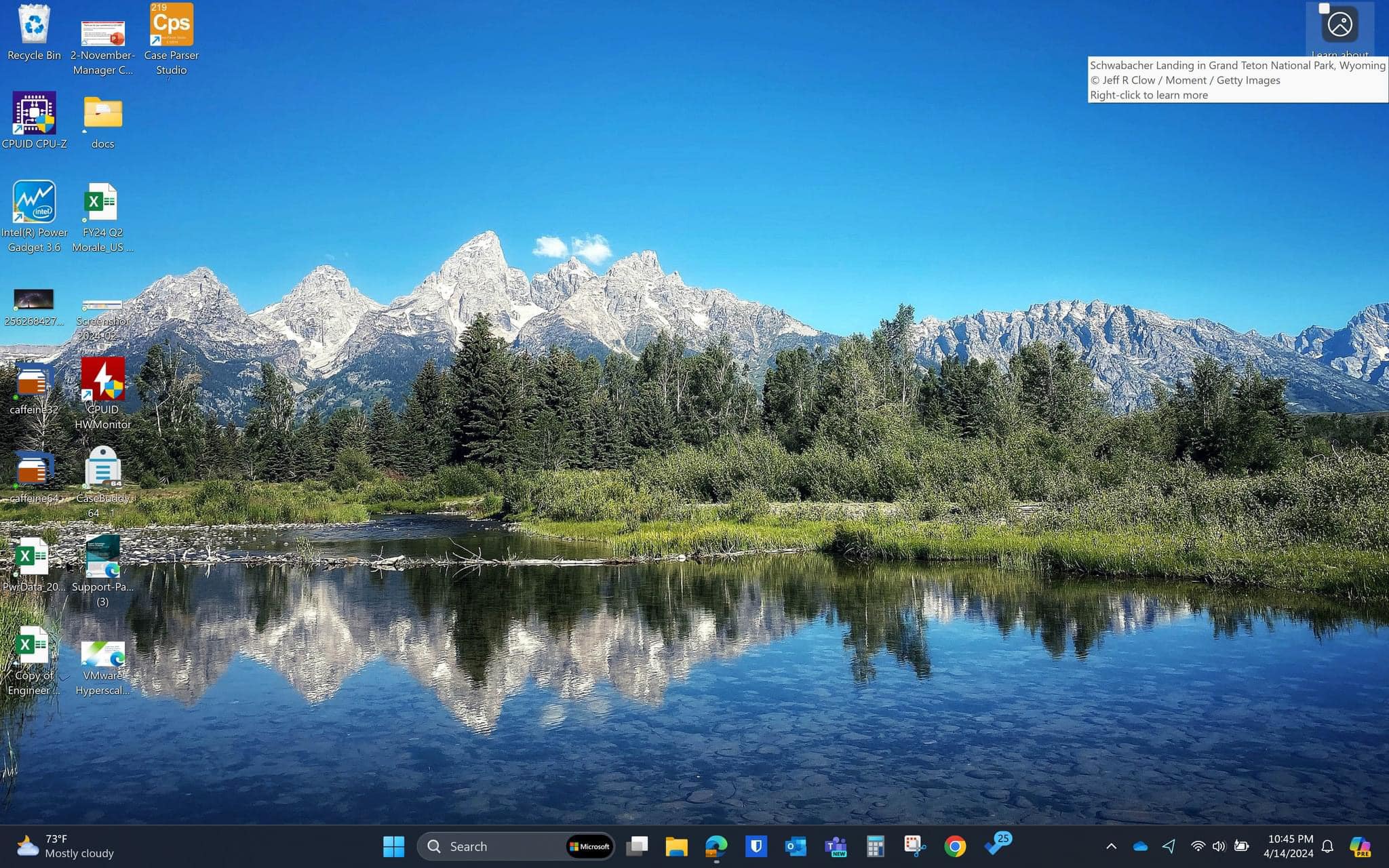The height and width of the screenshot is (868, 1389).
Task: Select the docs folder on desktop
Action: pyautogui.click(x=102, y=122)
